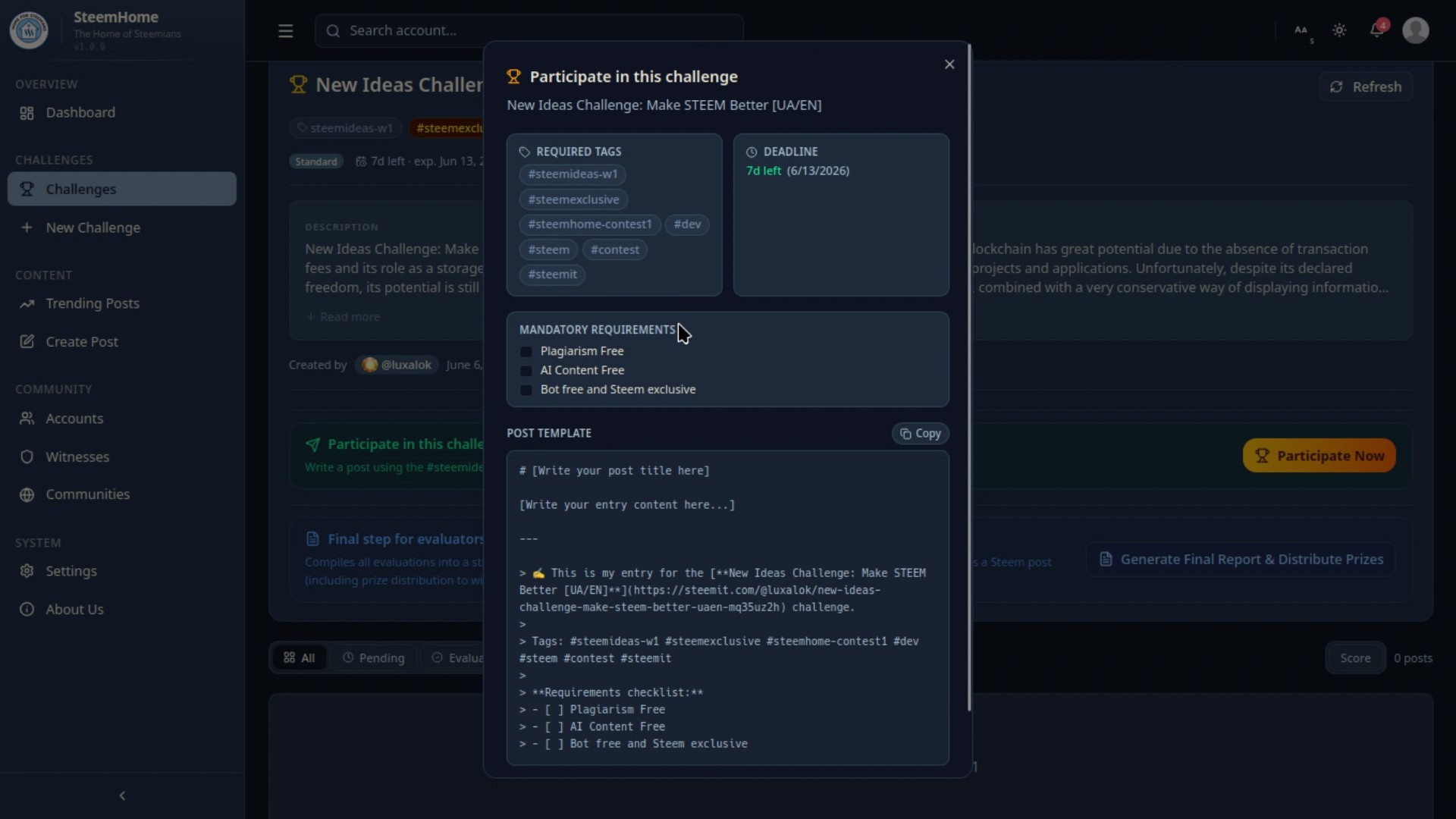Open the text size AA icon
Screen dimensions: 1456x819
(x=1301, y=30)
